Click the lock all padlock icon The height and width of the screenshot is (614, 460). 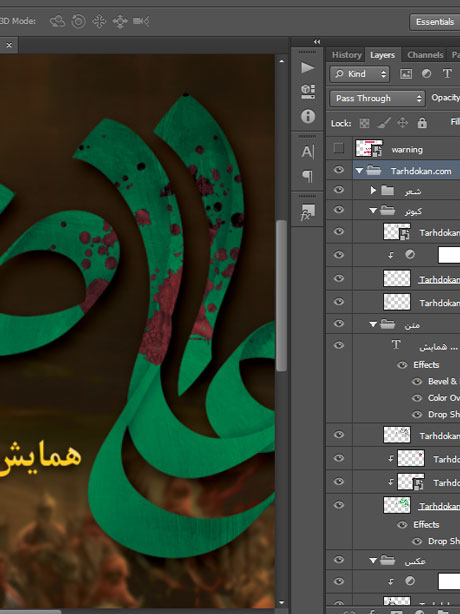coord(422,123)
